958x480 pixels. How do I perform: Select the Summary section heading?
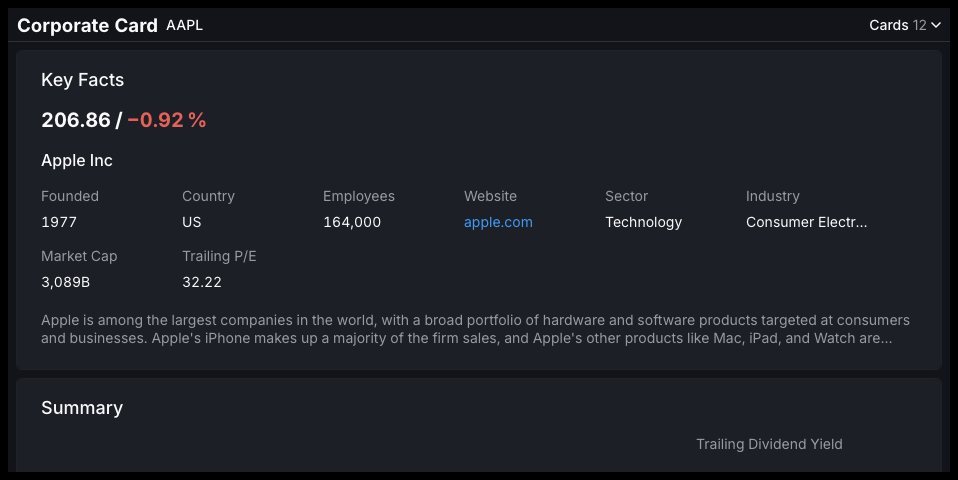pyautogui.click(x=82, y=408)
